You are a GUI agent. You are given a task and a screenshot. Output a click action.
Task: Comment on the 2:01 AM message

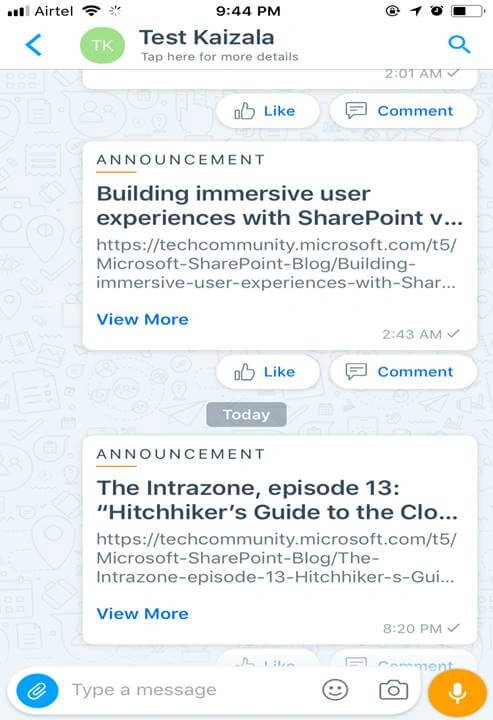pos(403,111)
